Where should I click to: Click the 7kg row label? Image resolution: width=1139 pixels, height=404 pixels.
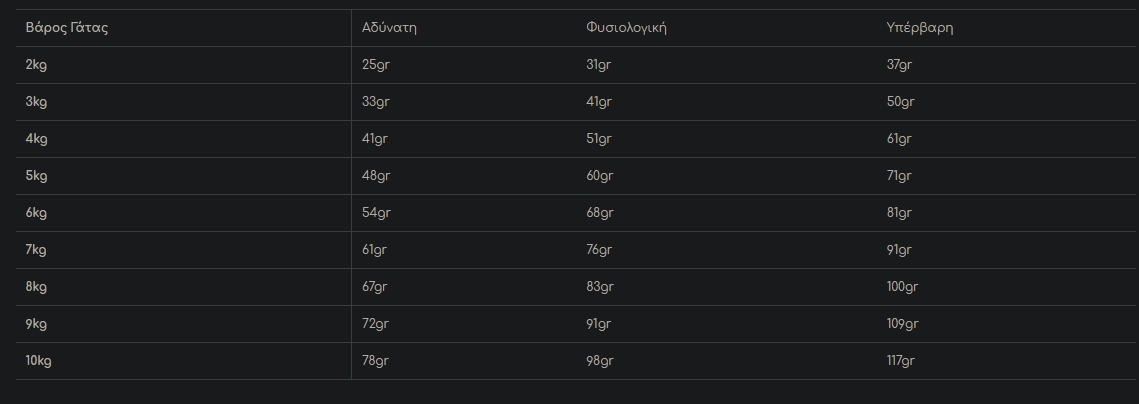click(37, 250)
